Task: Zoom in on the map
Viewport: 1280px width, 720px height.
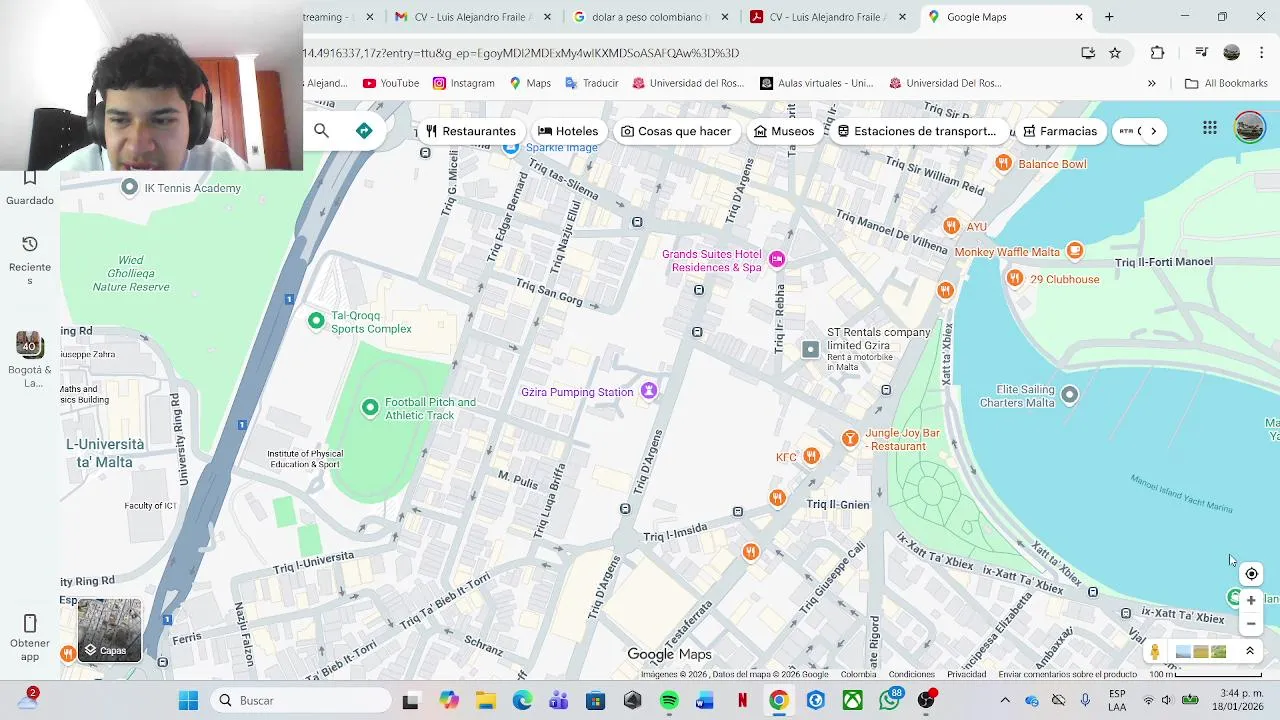Action: pyautogui.click(x=1251, y=601)
